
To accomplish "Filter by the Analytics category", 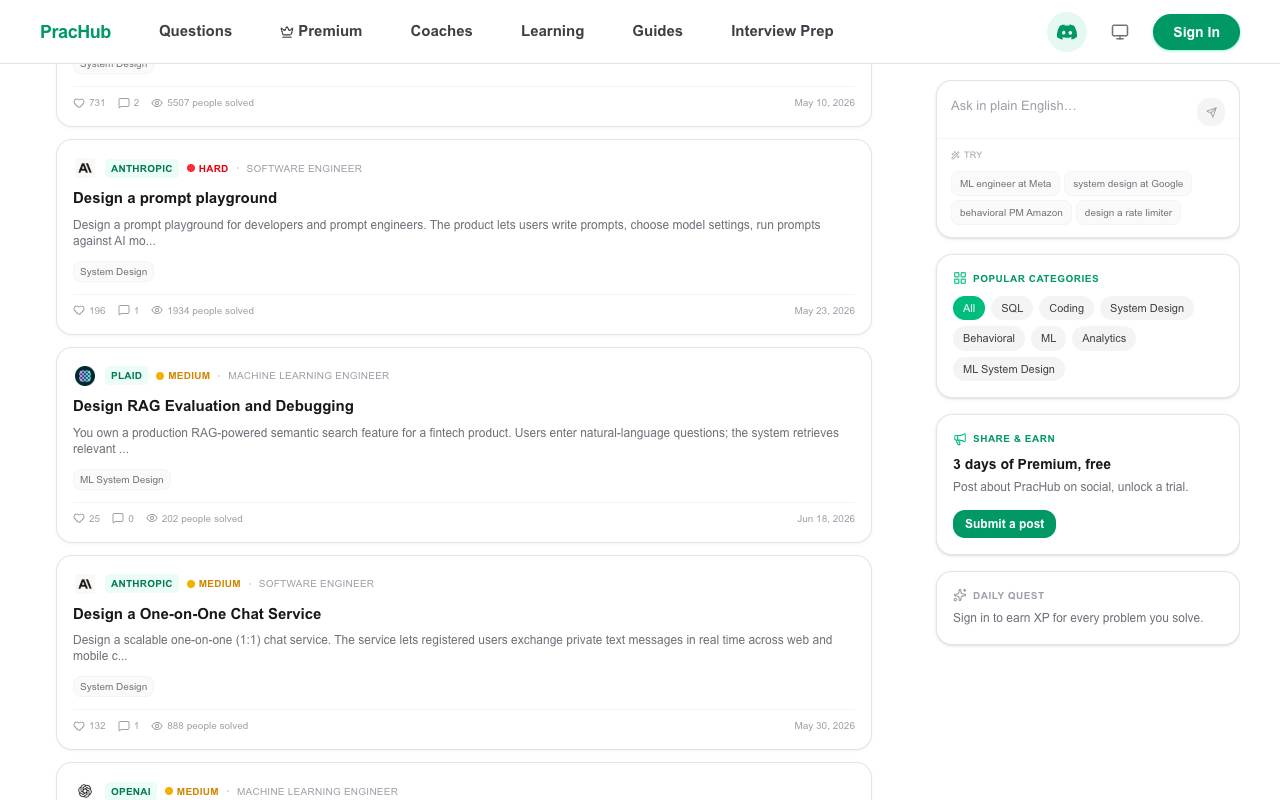I will [x=1104, y=338].
